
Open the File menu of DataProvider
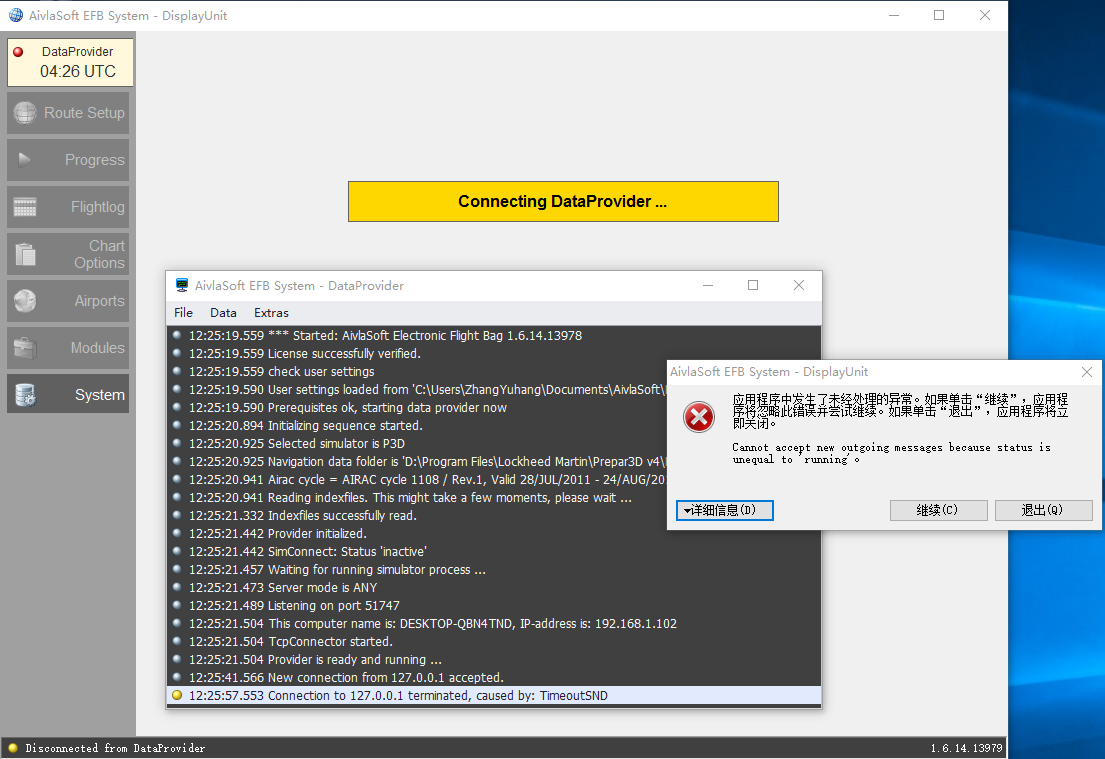[183, 312]
